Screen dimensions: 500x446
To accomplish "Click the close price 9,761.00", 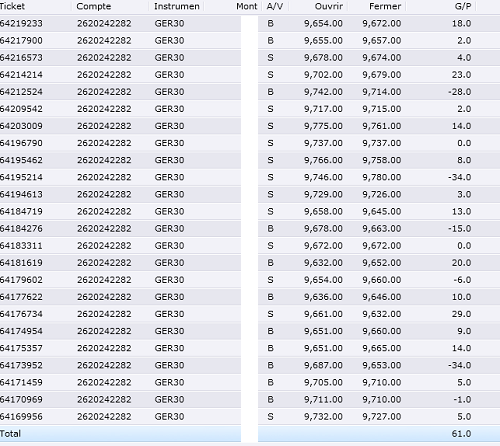I will pos(382,126).
